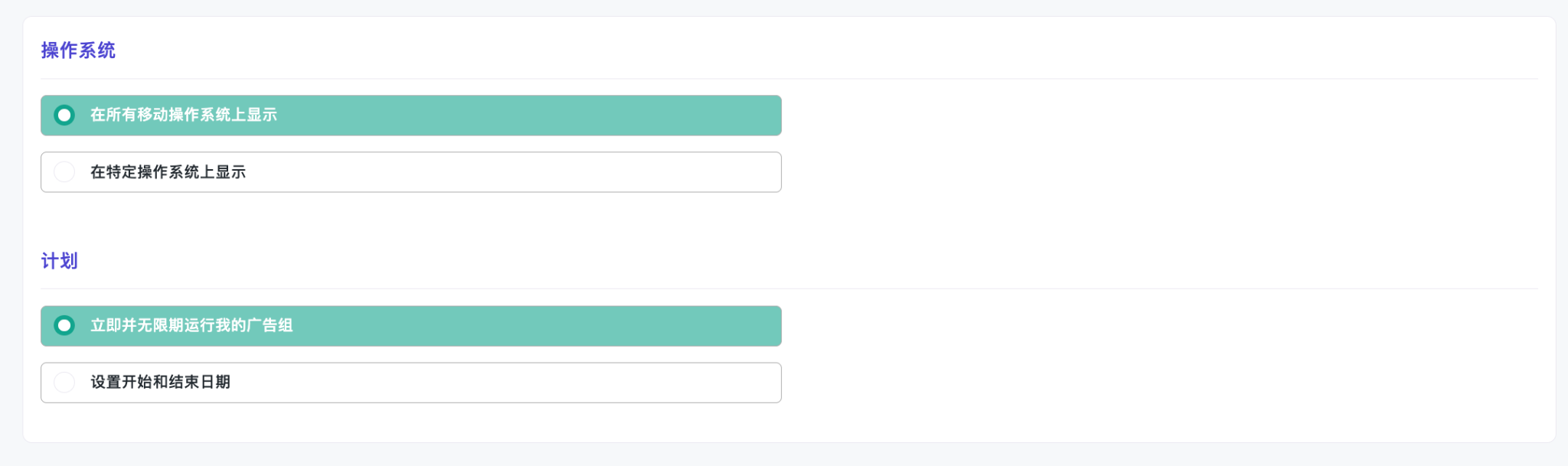Select the "在所有移动操作系统上显示" radio button
1568x466 pixels.
tap(64, 116)
